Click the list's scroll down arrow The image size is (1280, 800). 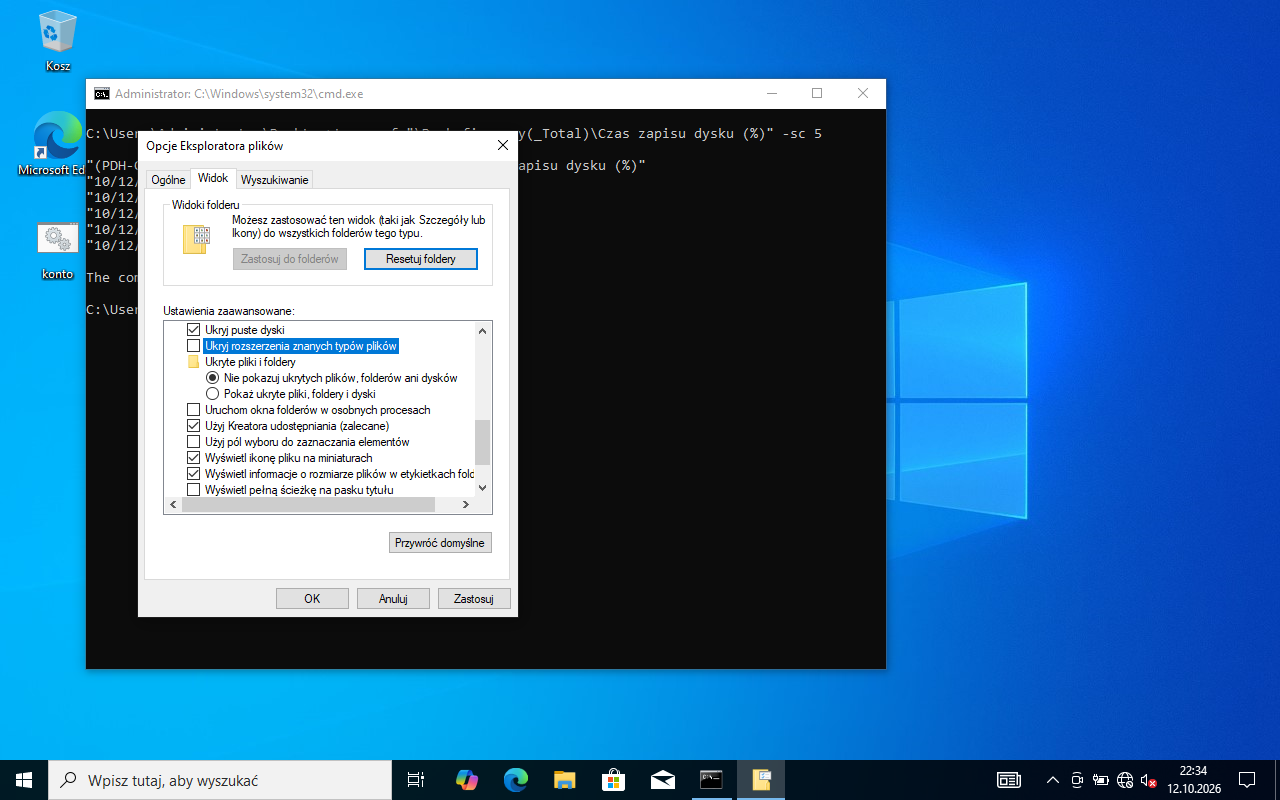pyautogui.click(x=483, y=488)
